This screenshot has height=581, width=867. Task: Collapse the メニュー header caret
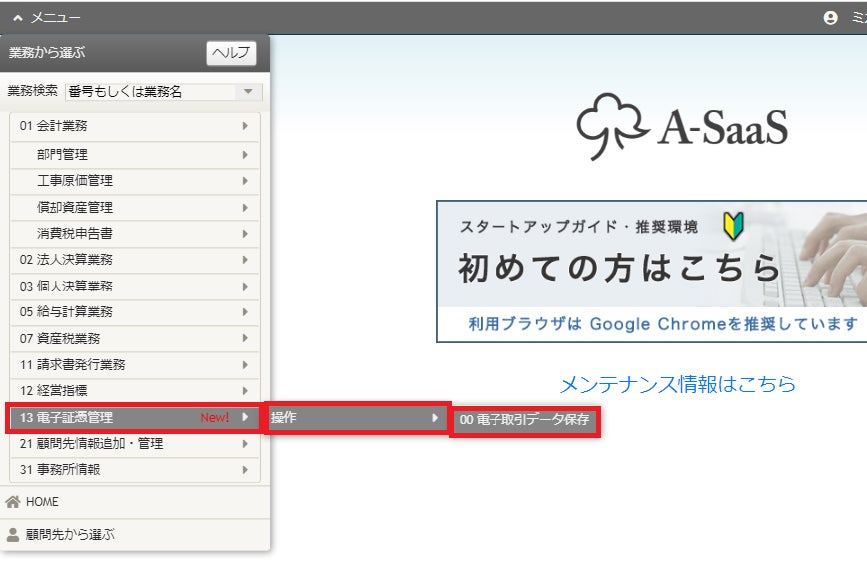[18, 18]
